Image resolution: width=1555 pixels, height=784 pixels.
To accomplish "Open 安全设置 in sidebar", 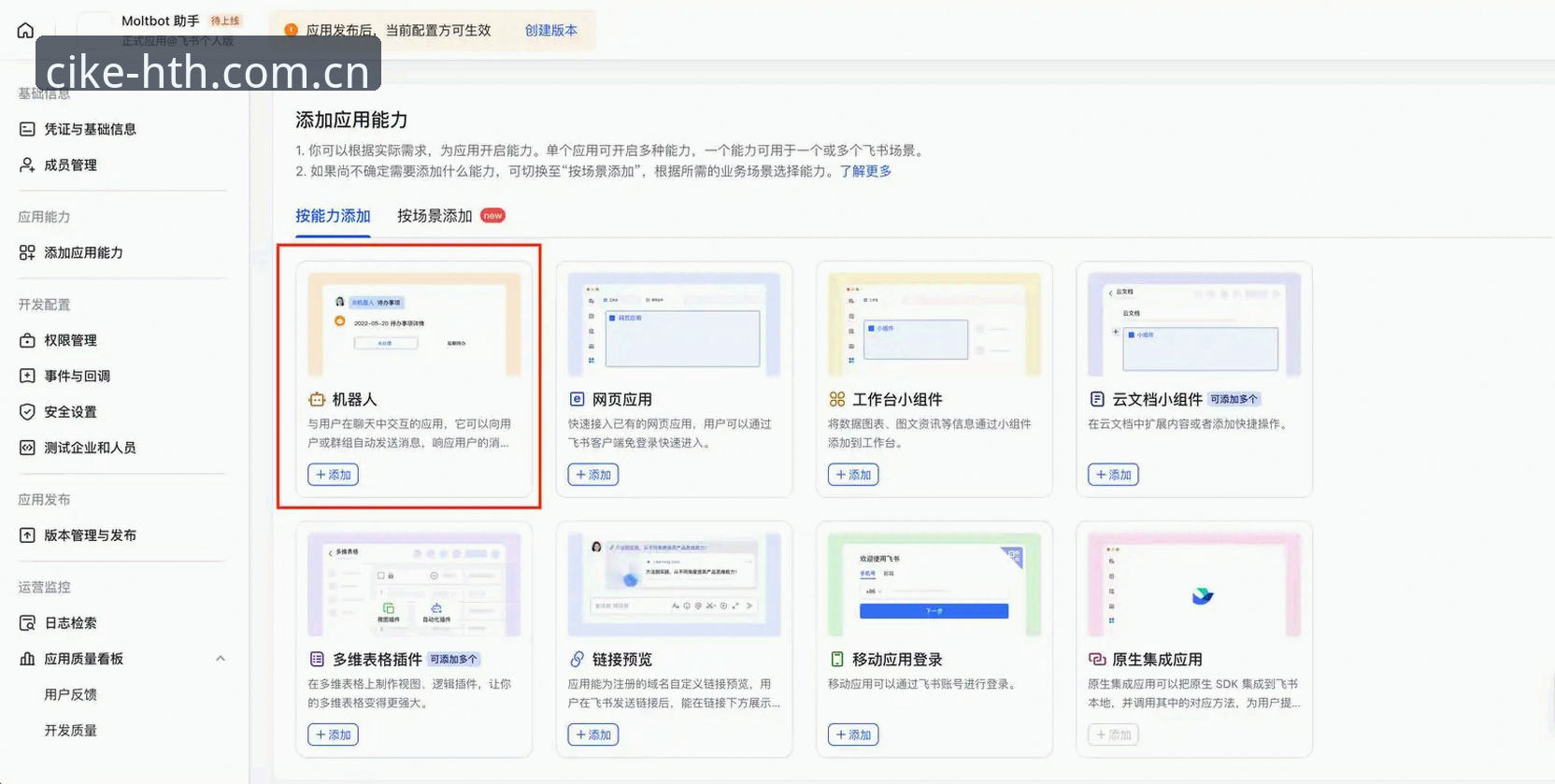I will pyautogui.click(x=70, y=411).
